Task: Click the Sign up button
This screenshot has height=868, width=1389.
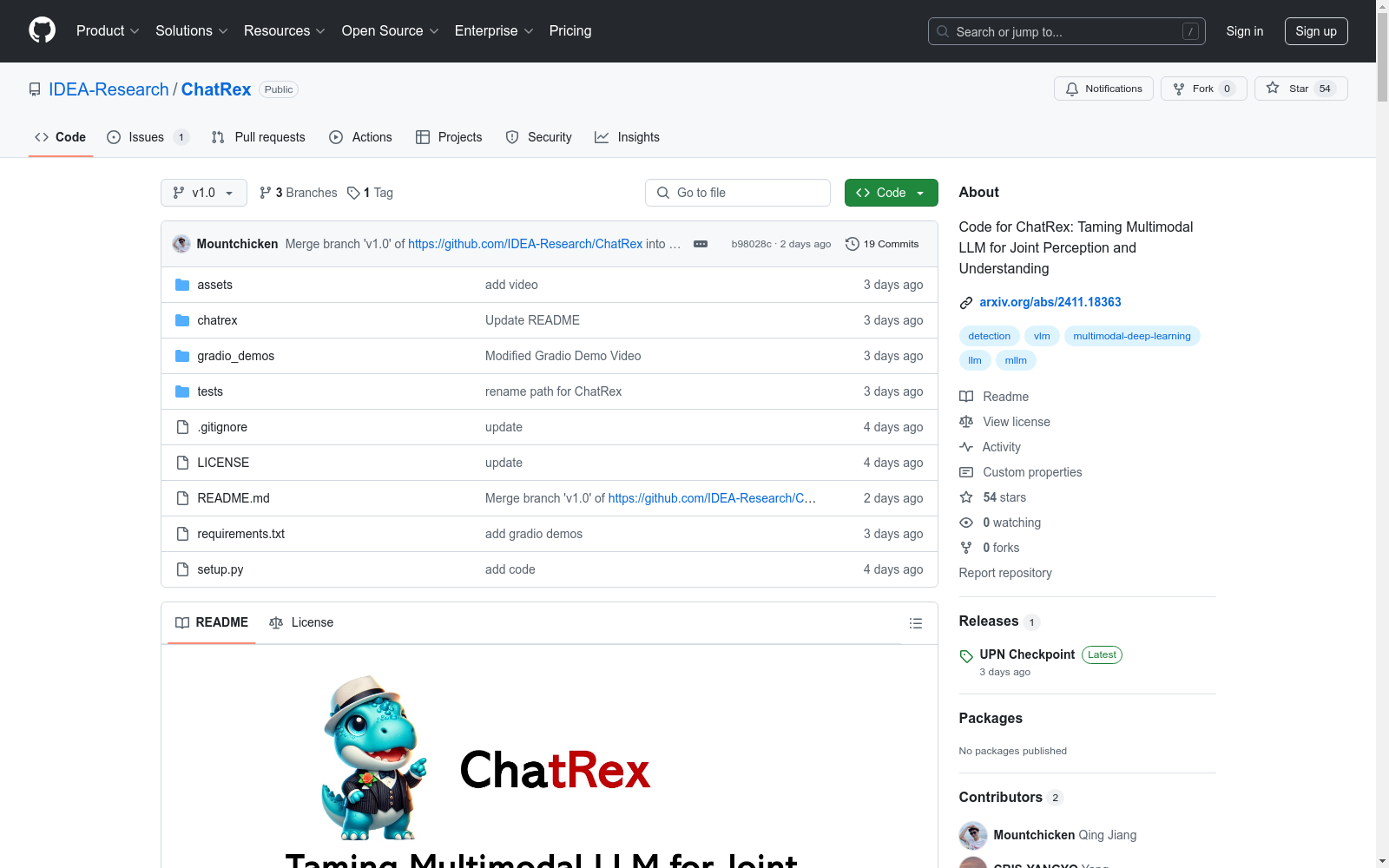Action: point(1316,31)
